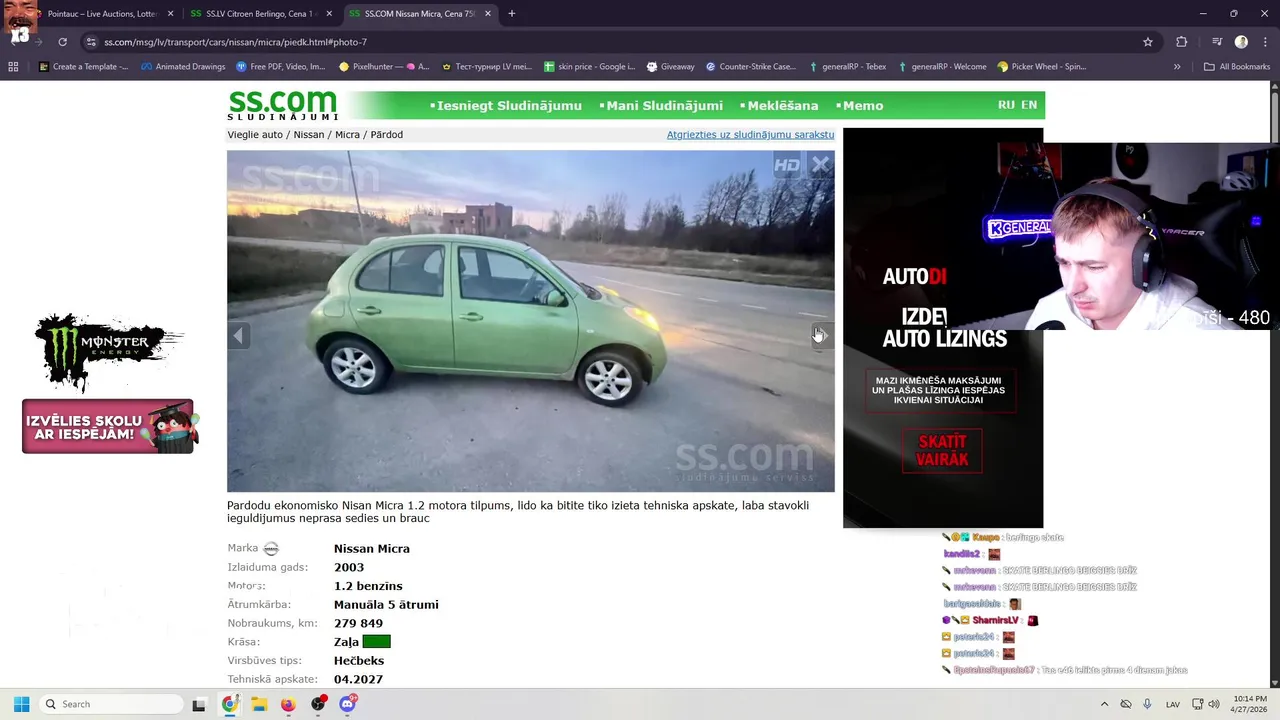The height and width of the screenshot is (720, 1280).
Task: Toggle HD quality on the photo
Action: coord(787,165)
